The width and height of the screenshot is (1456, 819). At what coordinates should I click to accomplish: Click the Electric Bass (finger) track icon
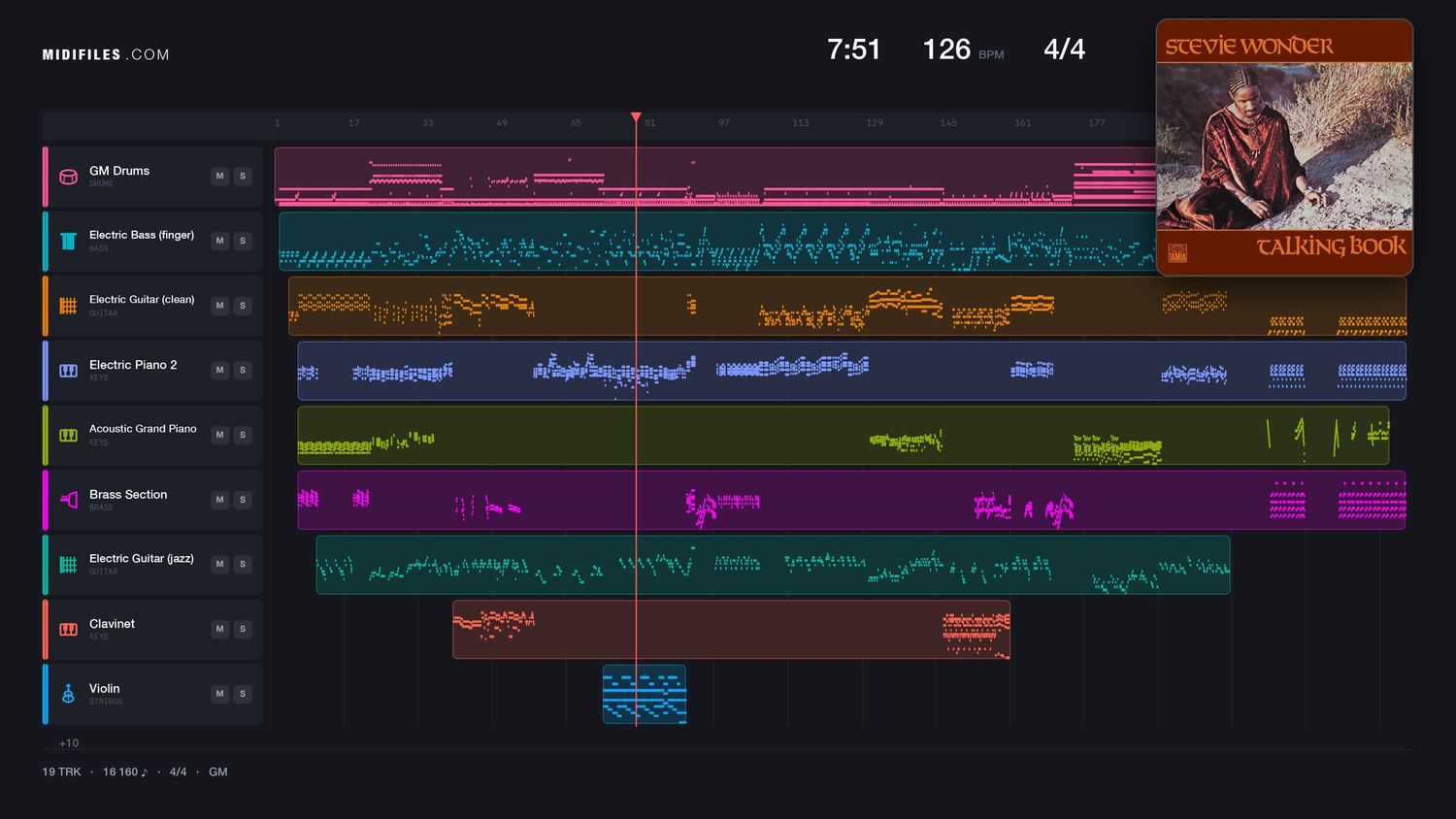(68, 241)
